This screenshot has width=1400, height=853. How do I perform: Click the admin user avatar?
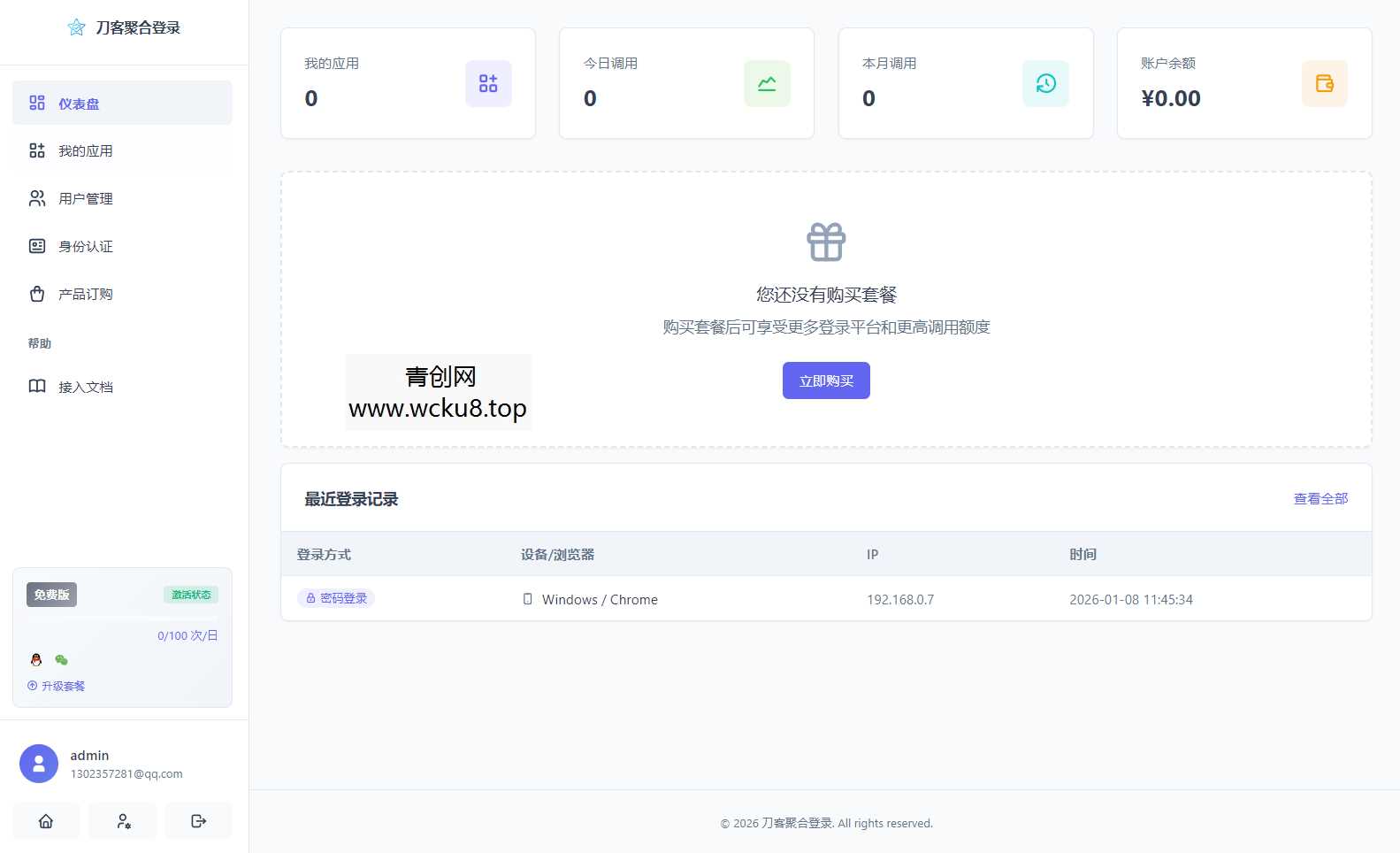(x=39, y=764)
